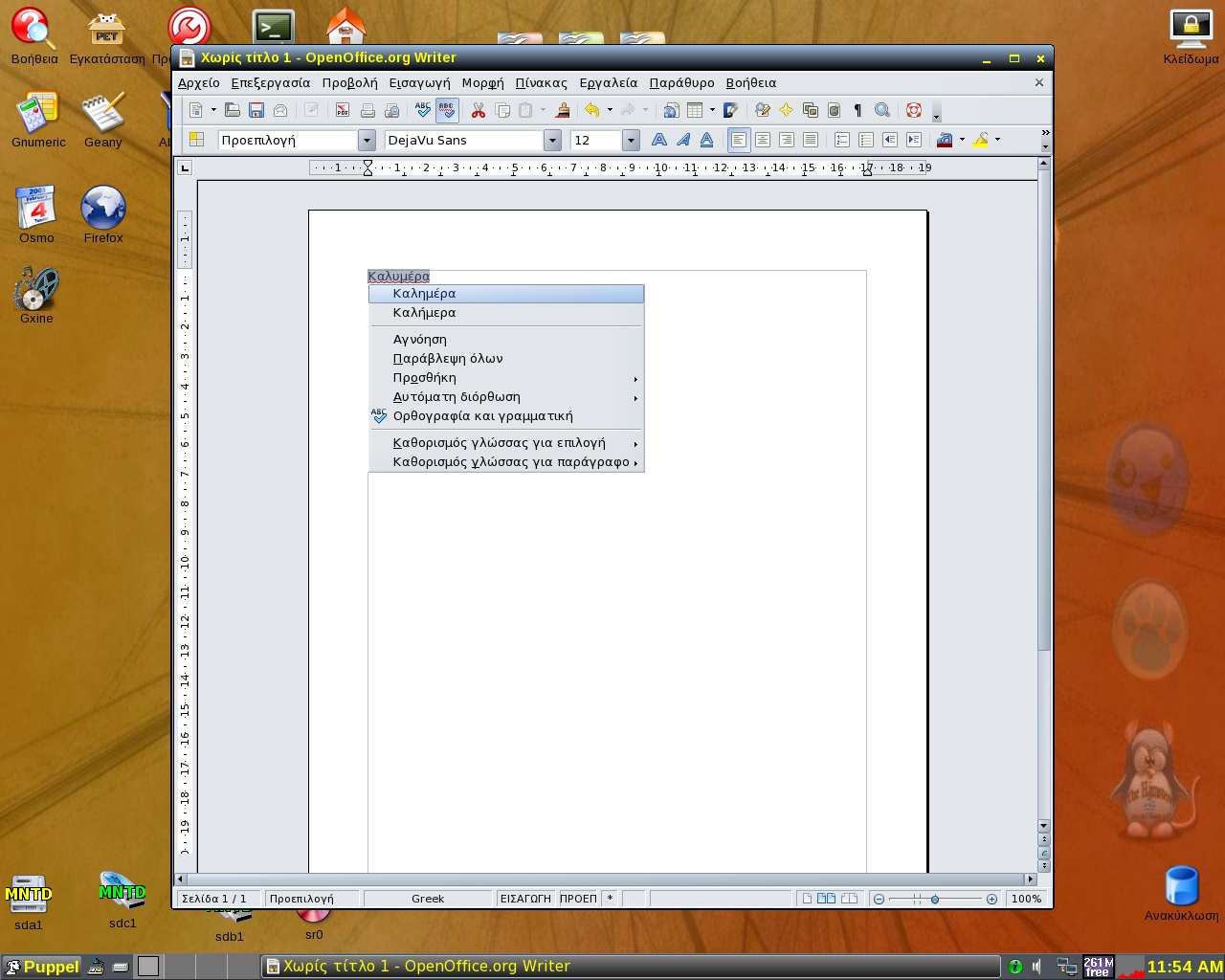The image size is (1225, 980).
Task: Open the Highlighting color dropdown arrow
Action: [x=997, y=140]
